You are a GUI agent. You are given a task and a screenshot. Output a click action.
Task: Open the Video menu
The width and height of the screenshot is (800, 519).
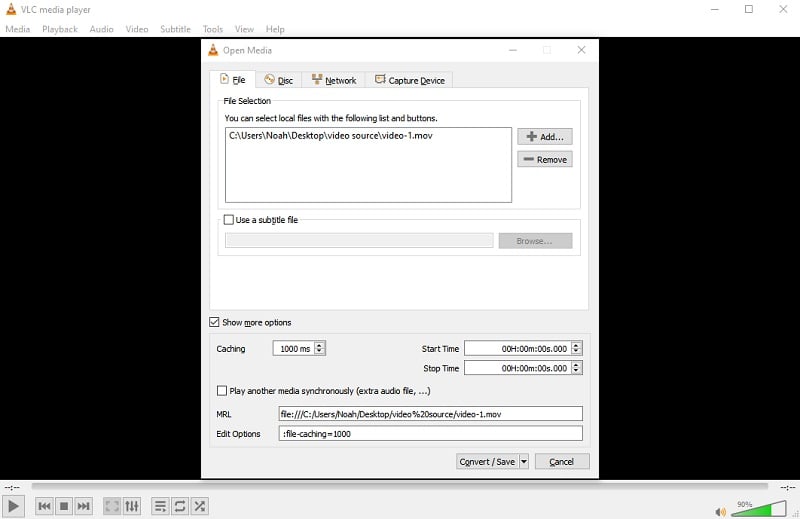tap(137, 29)
